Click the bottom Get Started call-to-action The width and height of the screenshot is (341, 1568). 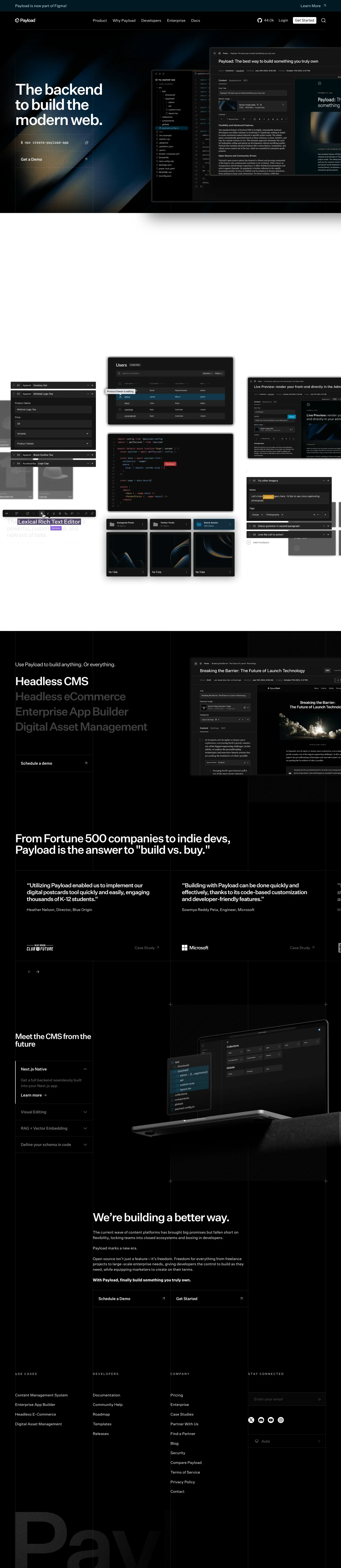pyautogui.click(x=210, y=1298)
